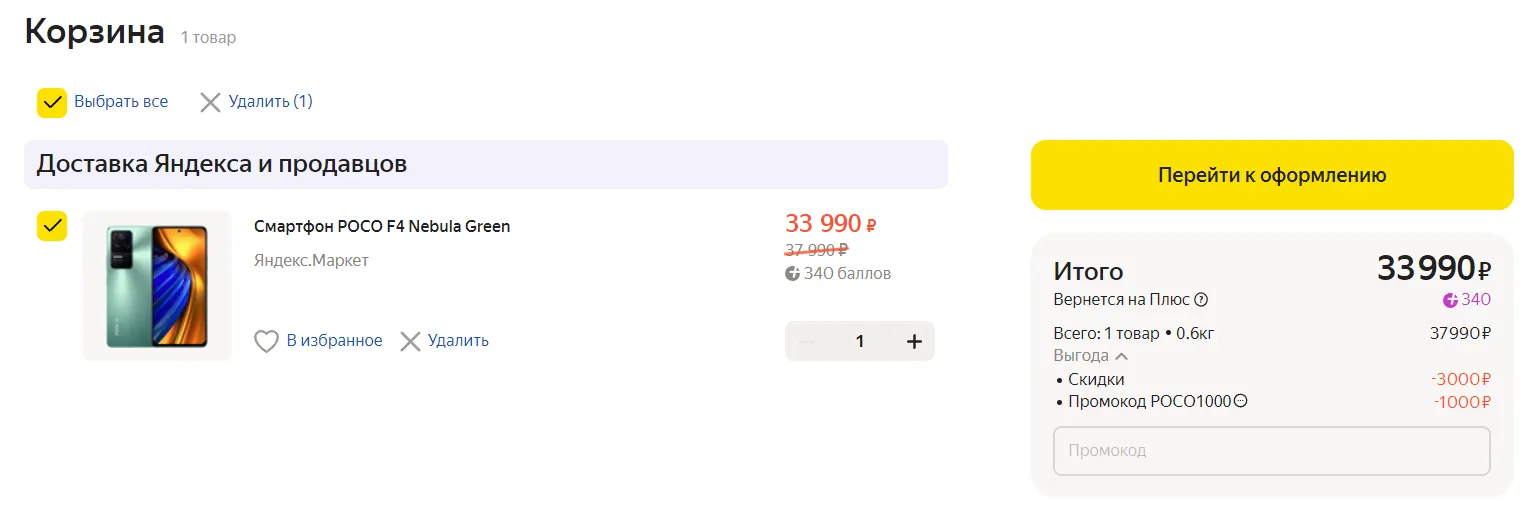
Task: Collapse the Выгода section chevron
Action: click(x=1121, y=356)
